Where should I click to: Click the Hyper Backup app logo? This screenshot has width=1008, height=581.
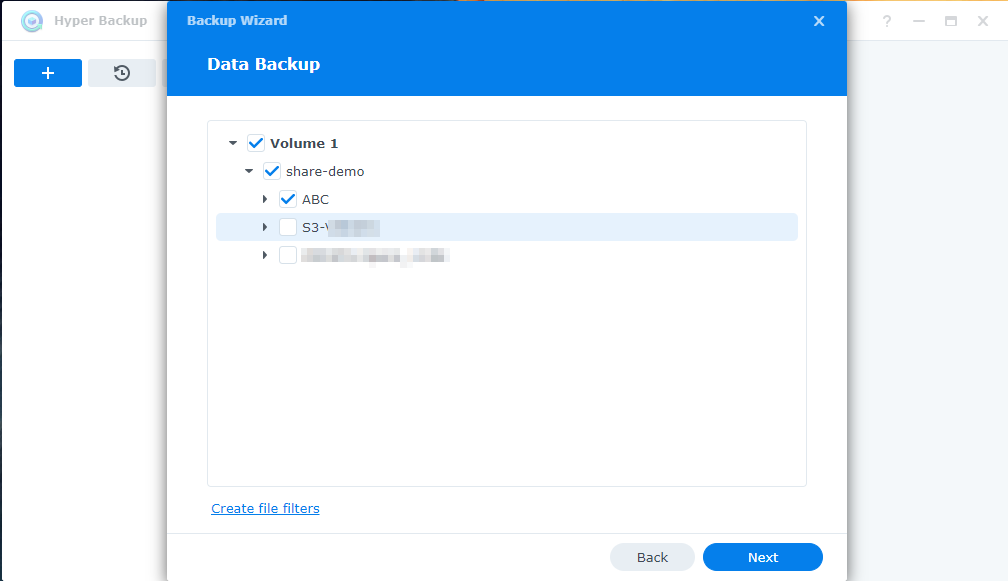[32, 21]
